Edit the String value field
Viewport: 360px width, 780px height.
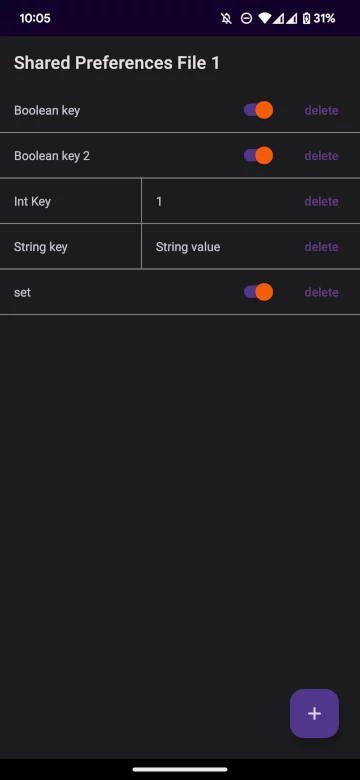(219, 247)
